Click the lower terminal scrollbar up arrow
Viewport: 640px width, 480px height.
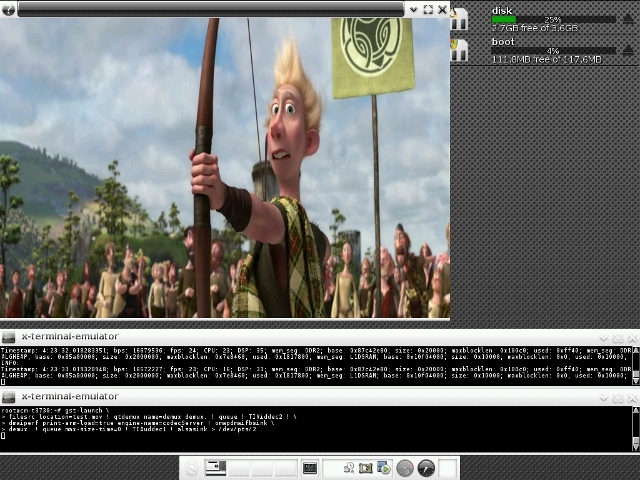pos(636,410)
